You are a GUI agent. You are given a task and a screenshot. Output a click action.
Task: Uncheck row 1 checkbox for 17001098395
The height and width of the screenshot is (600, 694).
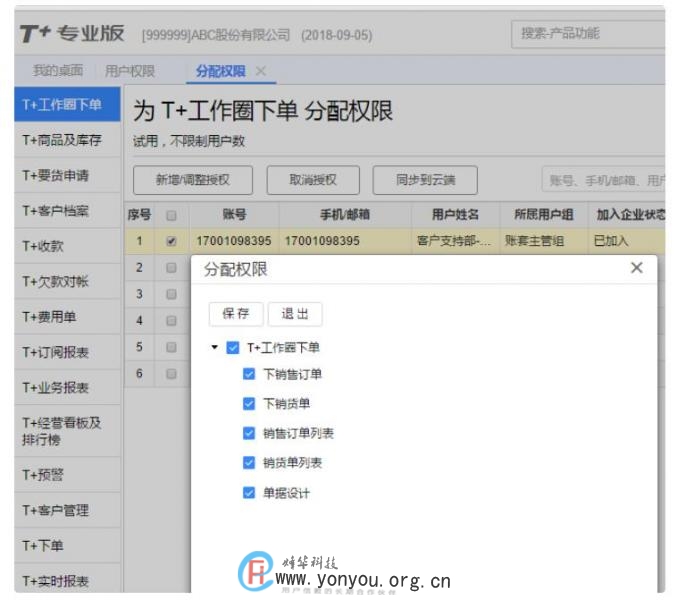coord(171,241)
